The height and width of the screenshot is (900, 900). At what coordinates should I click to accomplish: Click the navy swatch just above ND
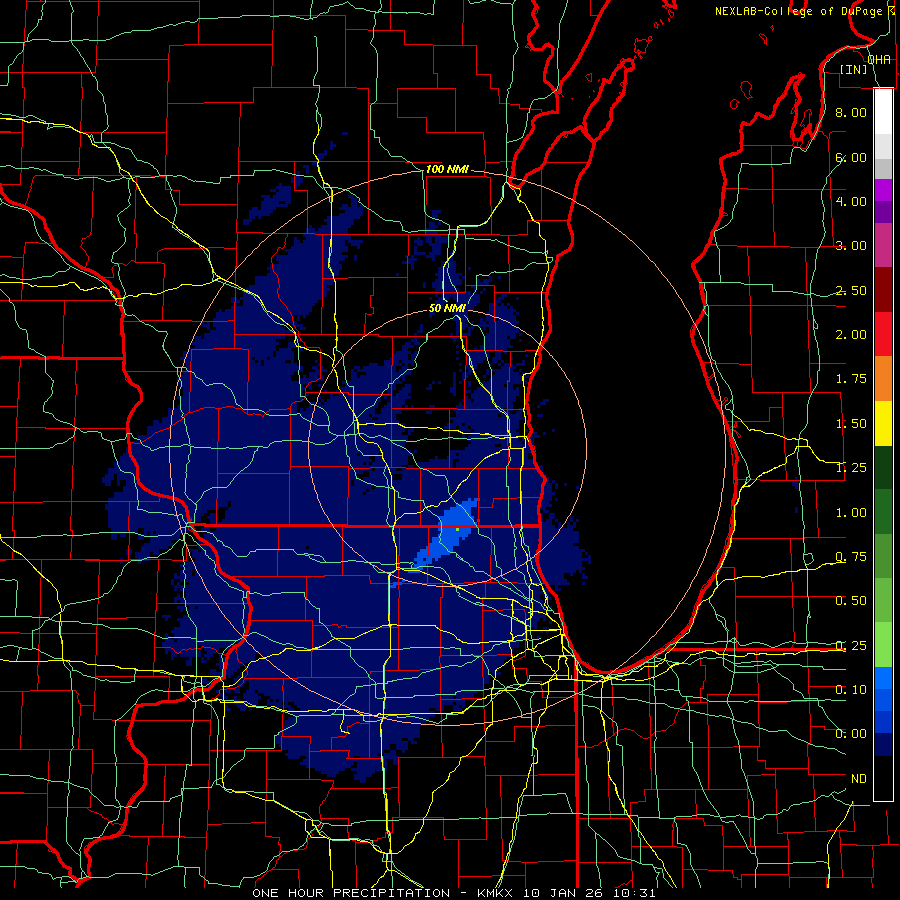(x=883, y=745)
